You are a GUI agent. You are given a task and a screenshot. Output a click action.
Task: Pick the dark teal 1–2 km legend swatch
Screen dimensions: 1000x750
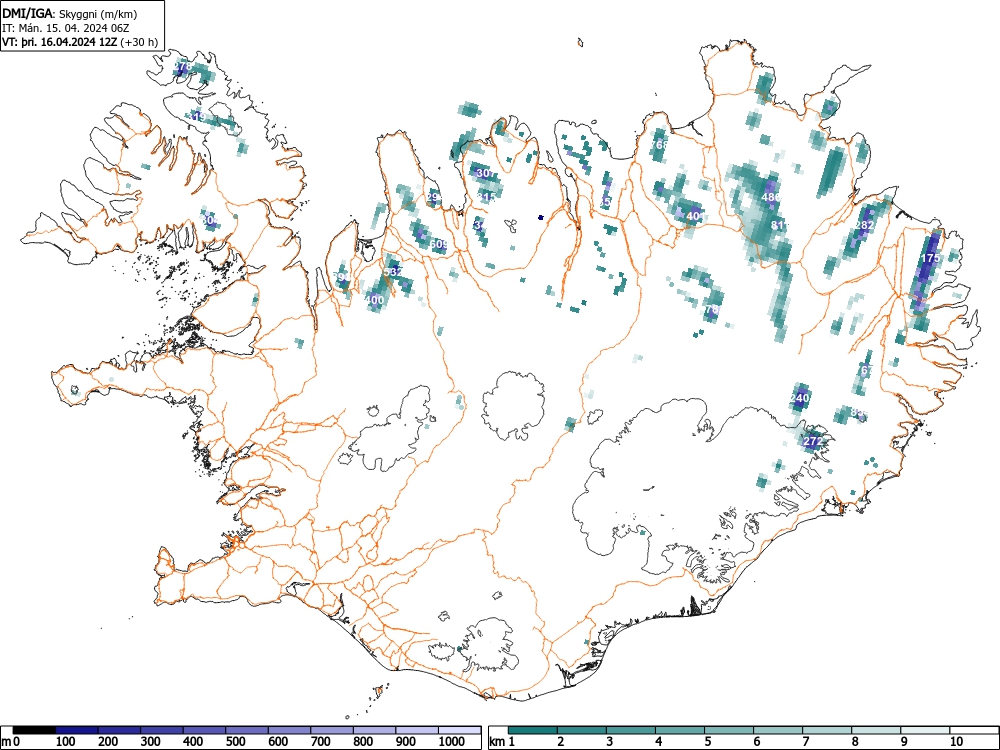[x=533, y=730]
